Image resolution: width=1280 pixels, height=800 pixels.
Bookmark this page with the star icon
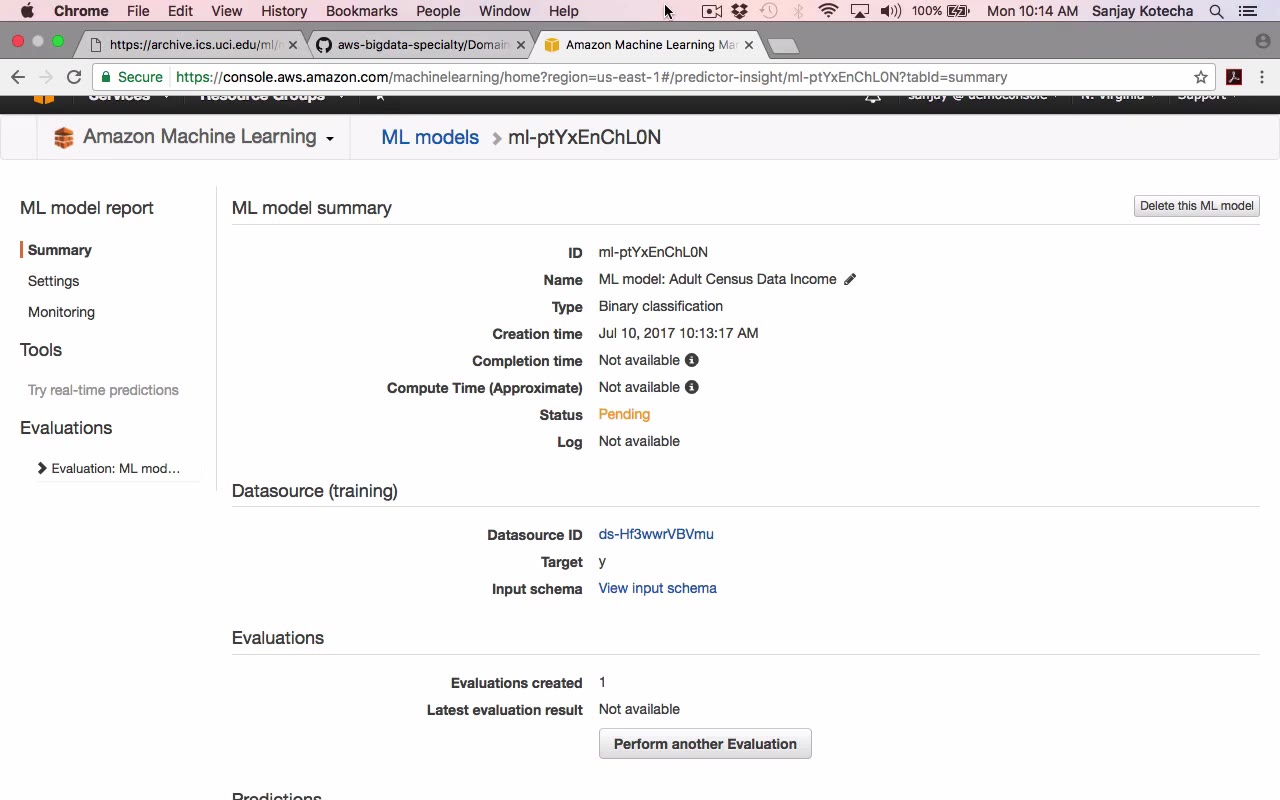(1201, 77)
